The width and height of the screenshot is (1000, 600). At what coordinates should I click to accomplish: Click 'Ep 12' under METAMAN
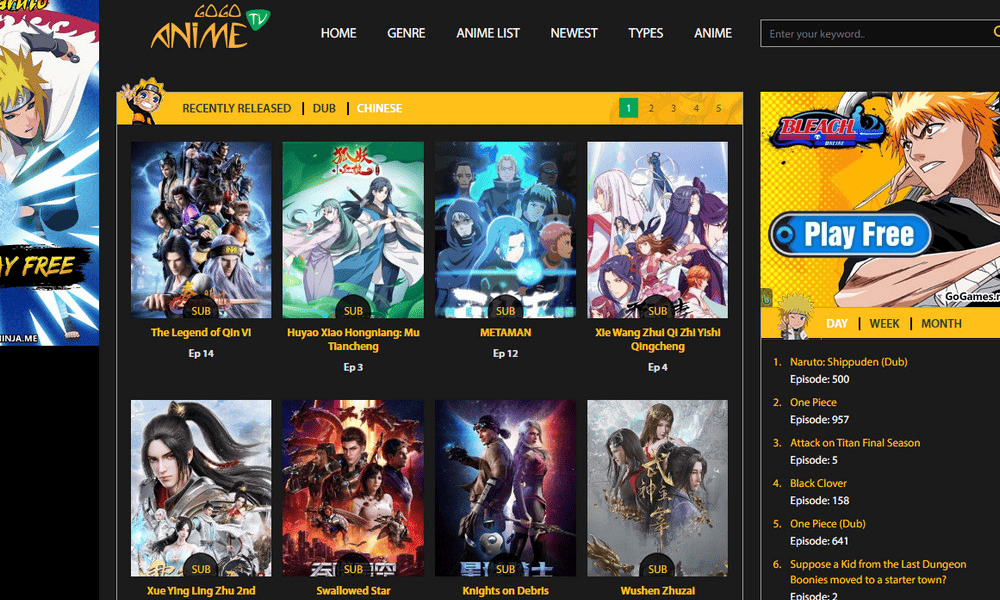[505, 353]
